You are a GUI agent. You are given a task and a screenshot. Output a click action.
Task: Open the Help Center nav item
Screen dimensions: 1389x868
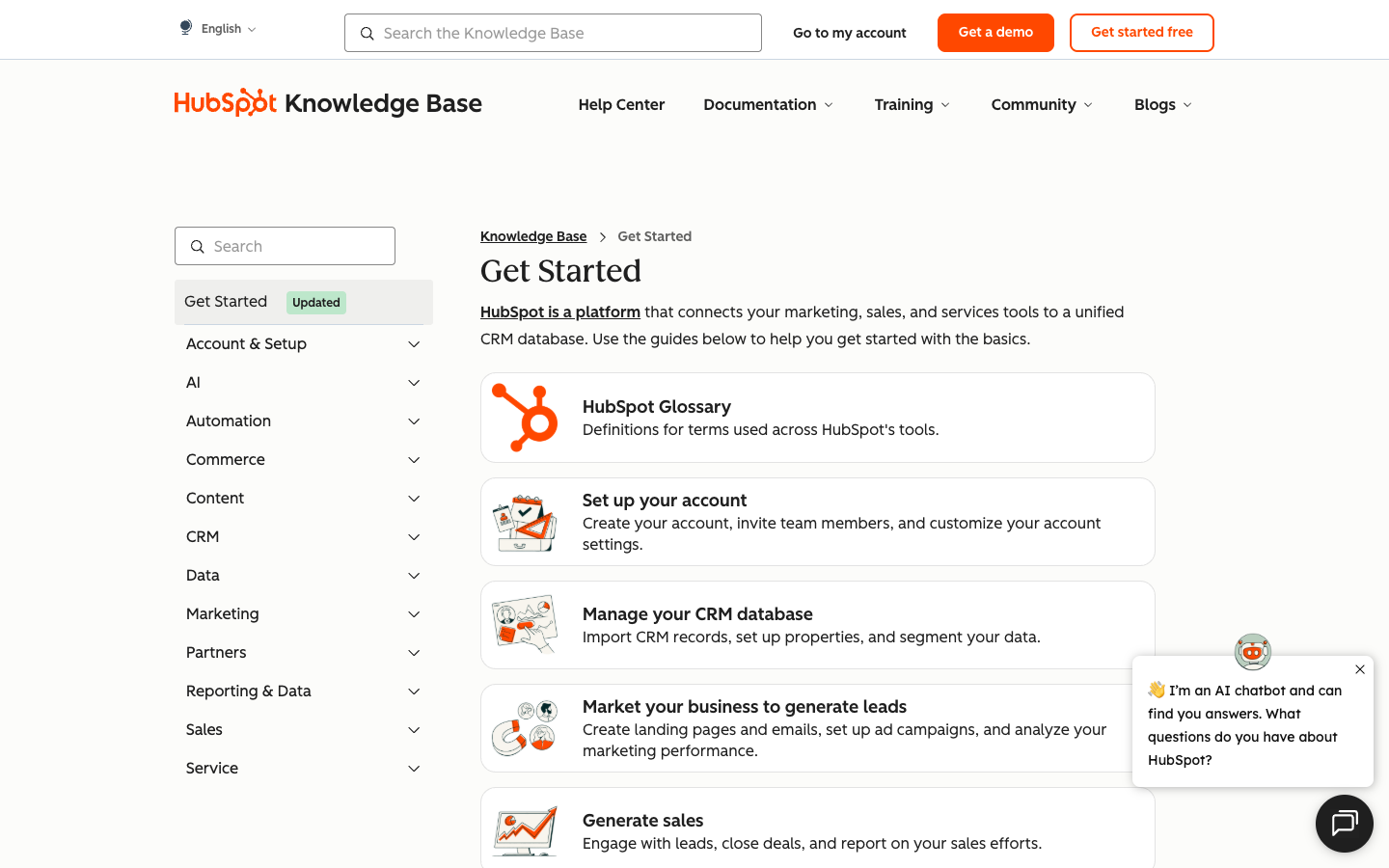(621, 105)
